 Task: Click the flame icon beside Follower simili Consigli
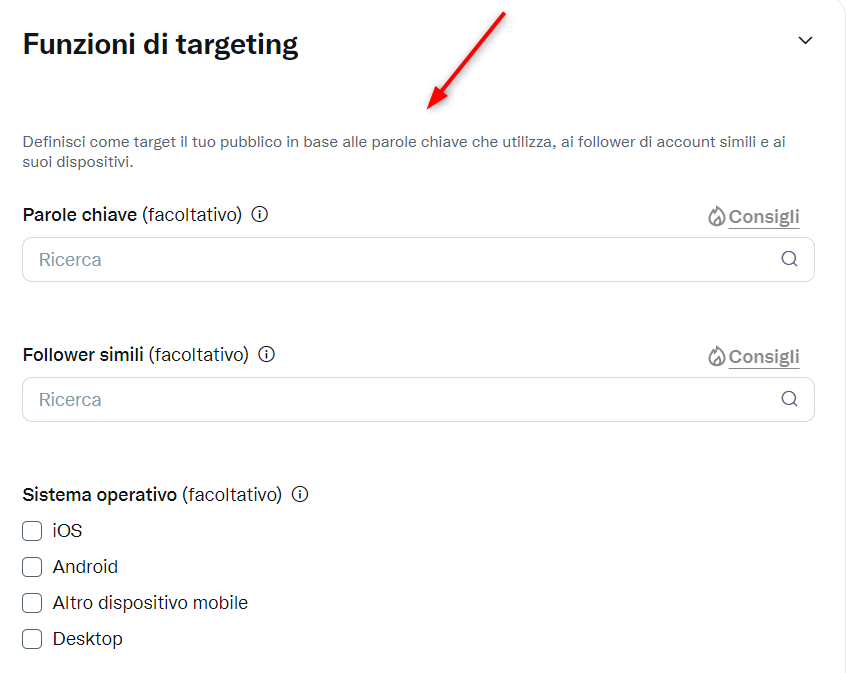click(716, 356)
